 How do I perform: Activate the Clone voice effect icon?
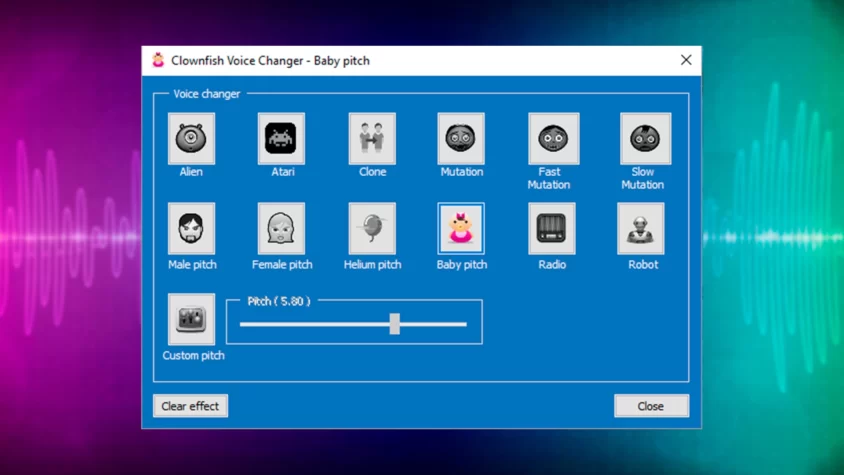point(372,138)
